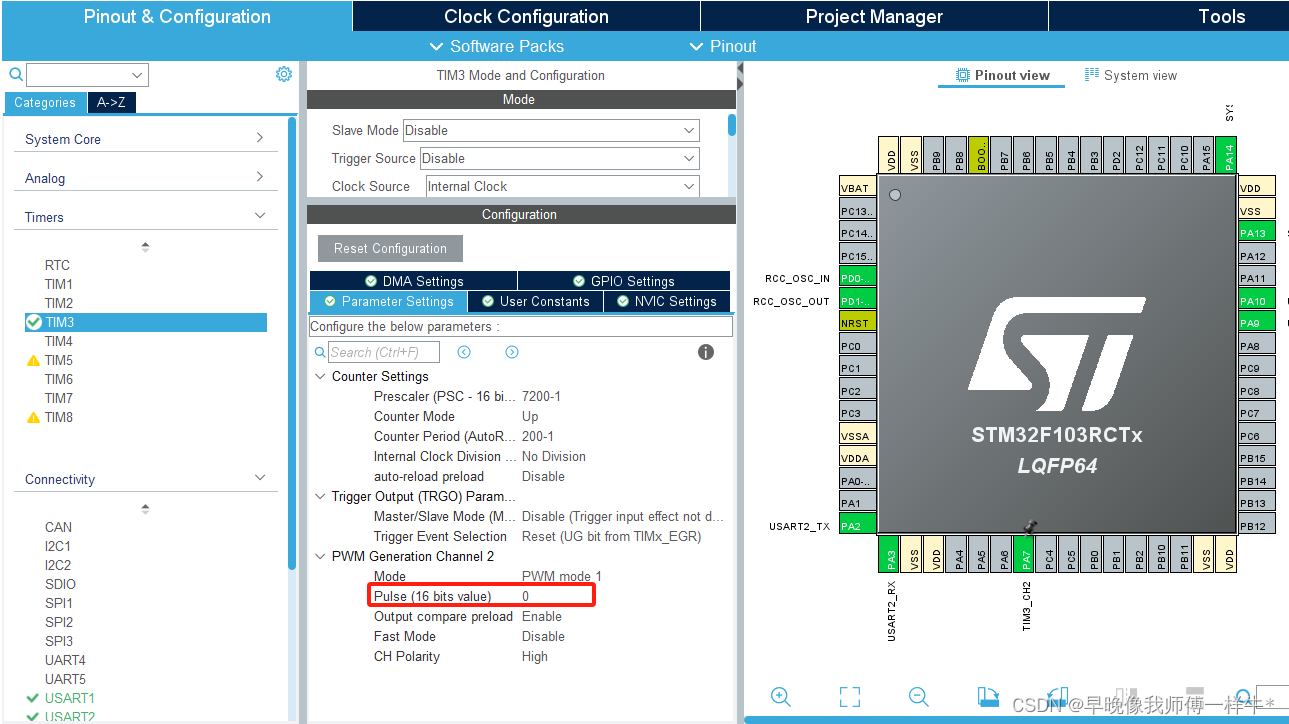Click the Pulse (16 bits value) field
1289x724 pixels.
point(481,596)
